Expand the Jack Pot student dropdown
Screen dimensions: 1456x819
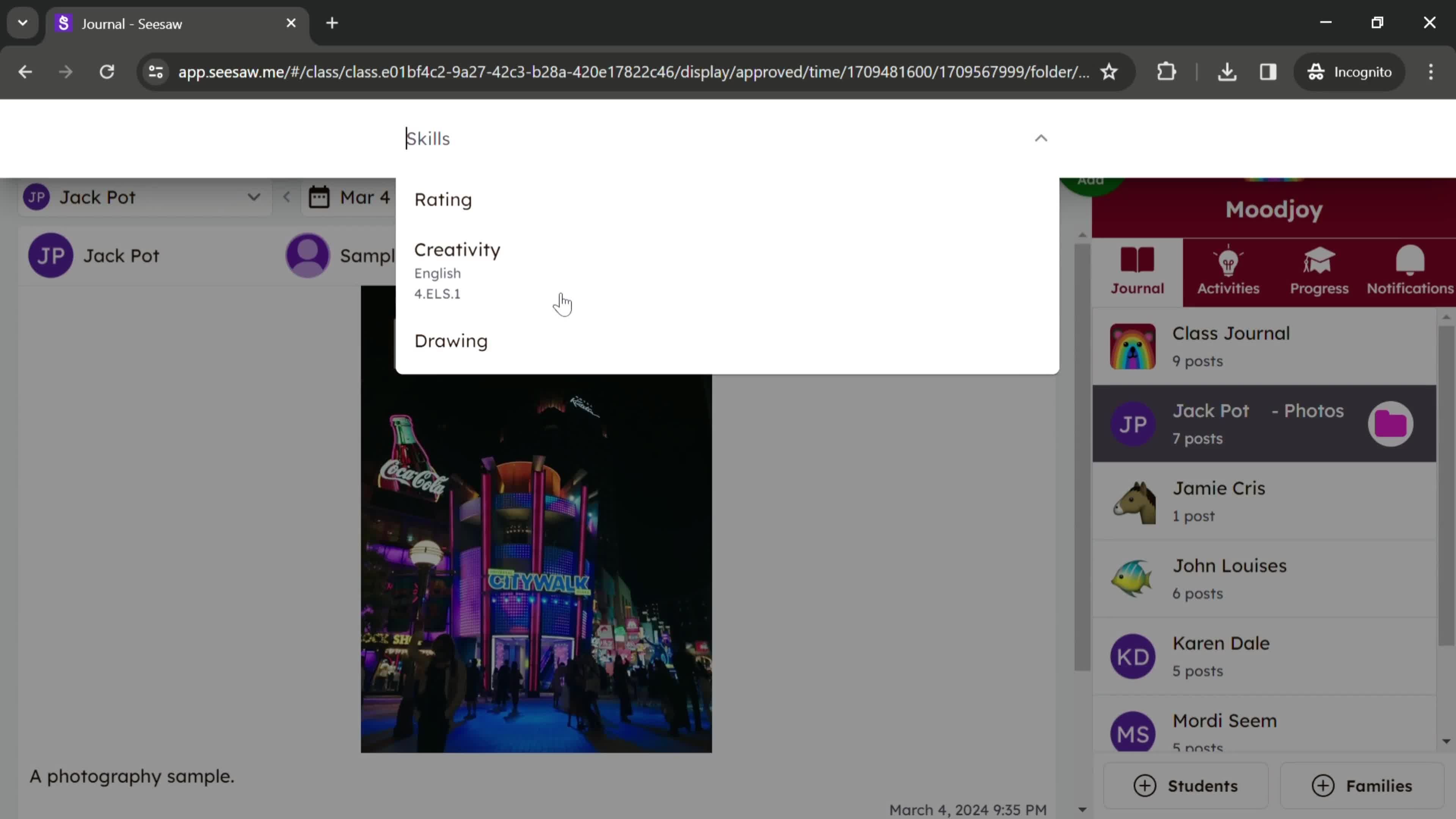(x=145, y=197)
